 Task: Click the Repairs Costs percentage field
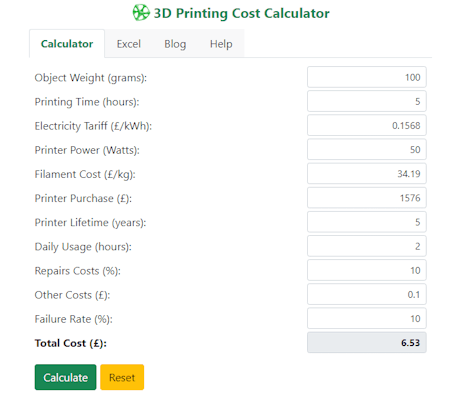tap(367, 270)
